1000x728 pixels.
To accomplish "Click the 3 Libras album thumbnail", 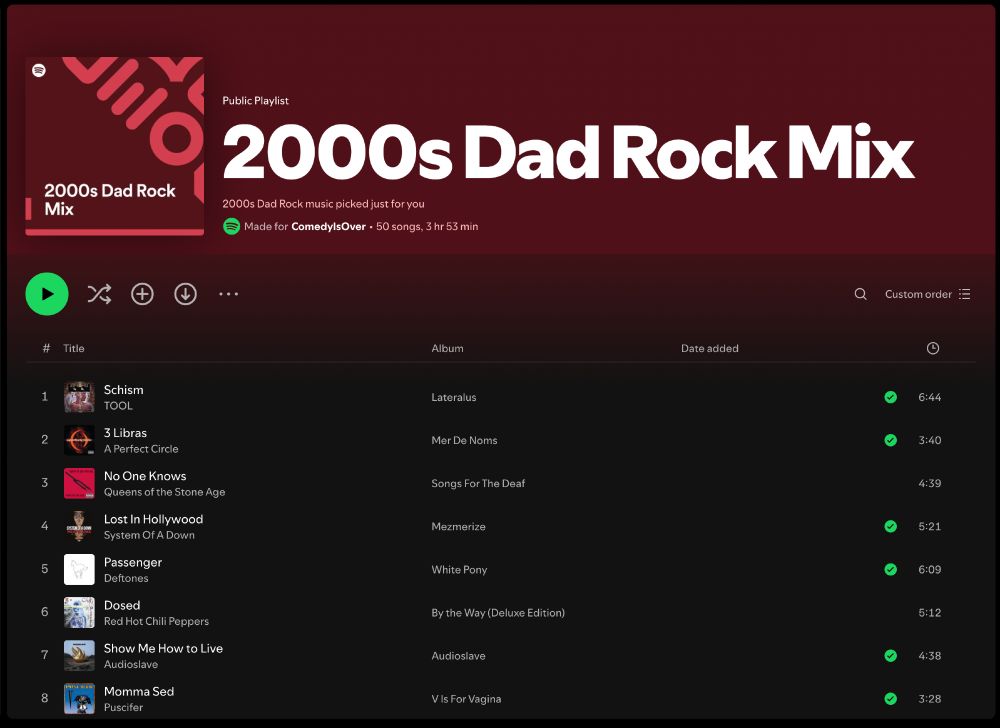I will [79, 440].
